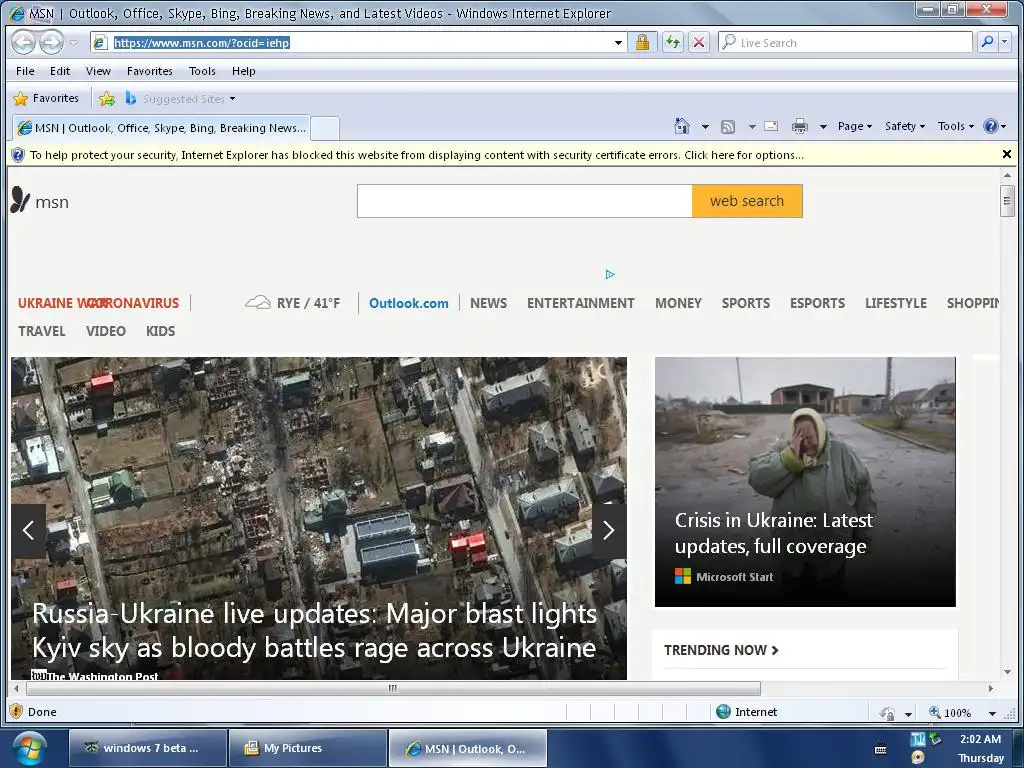Click the browser Back arrow button
1024x768 pixels.
point(24,42)
